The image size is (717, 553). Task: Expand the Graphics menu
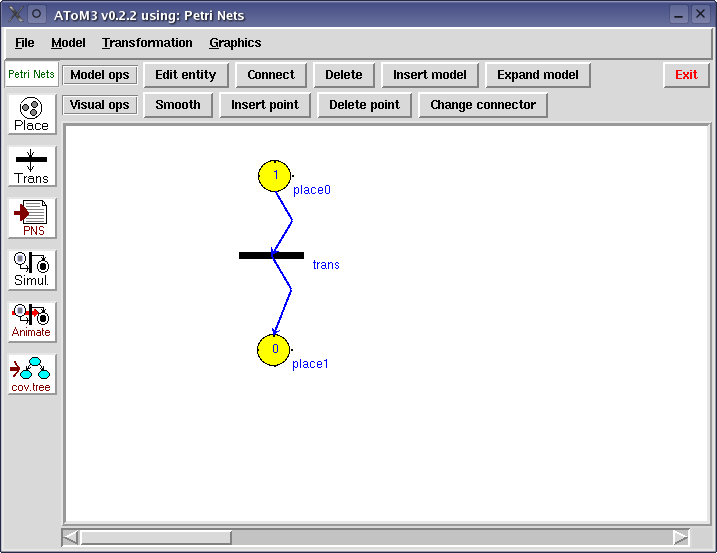click(235, 43)
